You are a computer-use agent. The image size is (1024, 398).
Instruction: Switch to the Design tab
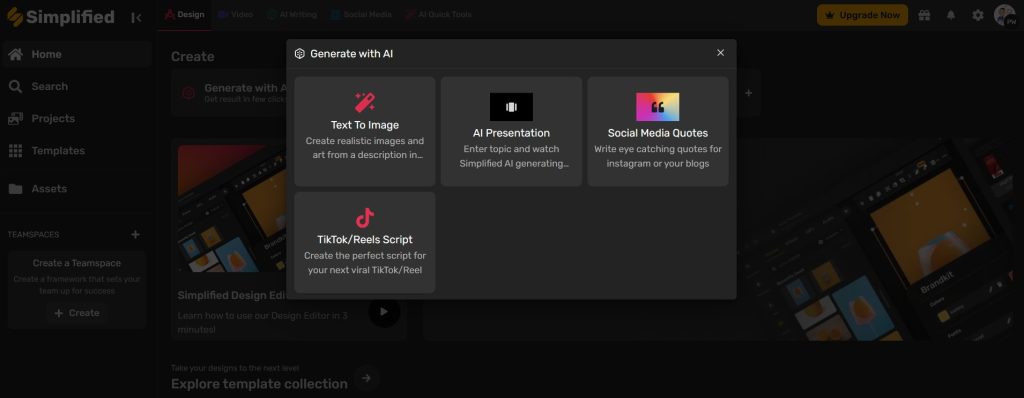[185, 14]
